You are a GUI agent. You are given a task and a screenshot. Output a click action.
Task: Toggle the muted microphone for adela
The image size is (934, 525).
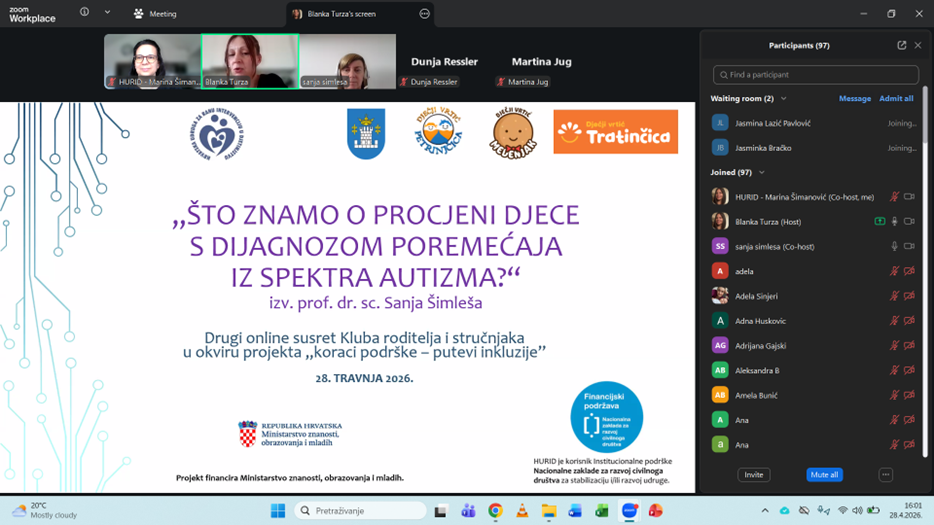tap(894, 271)
